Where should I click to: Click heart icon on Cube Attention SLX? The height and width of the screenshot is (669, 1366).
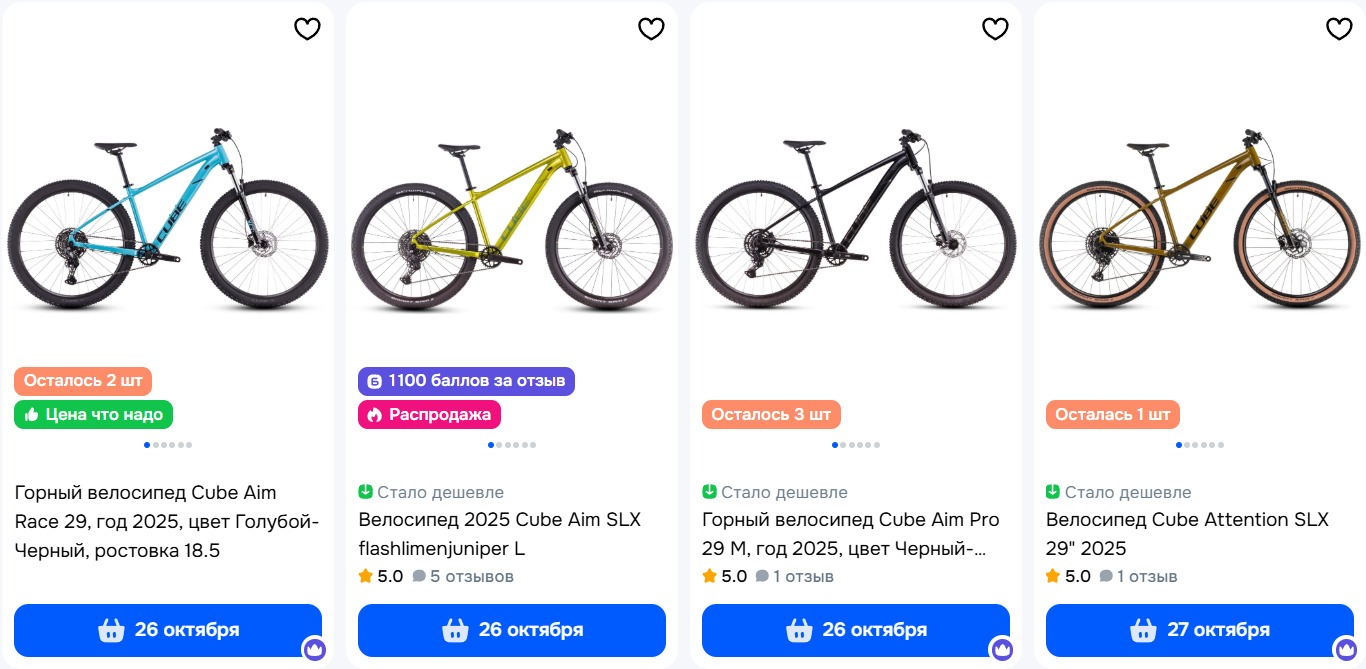[1339, 29]
